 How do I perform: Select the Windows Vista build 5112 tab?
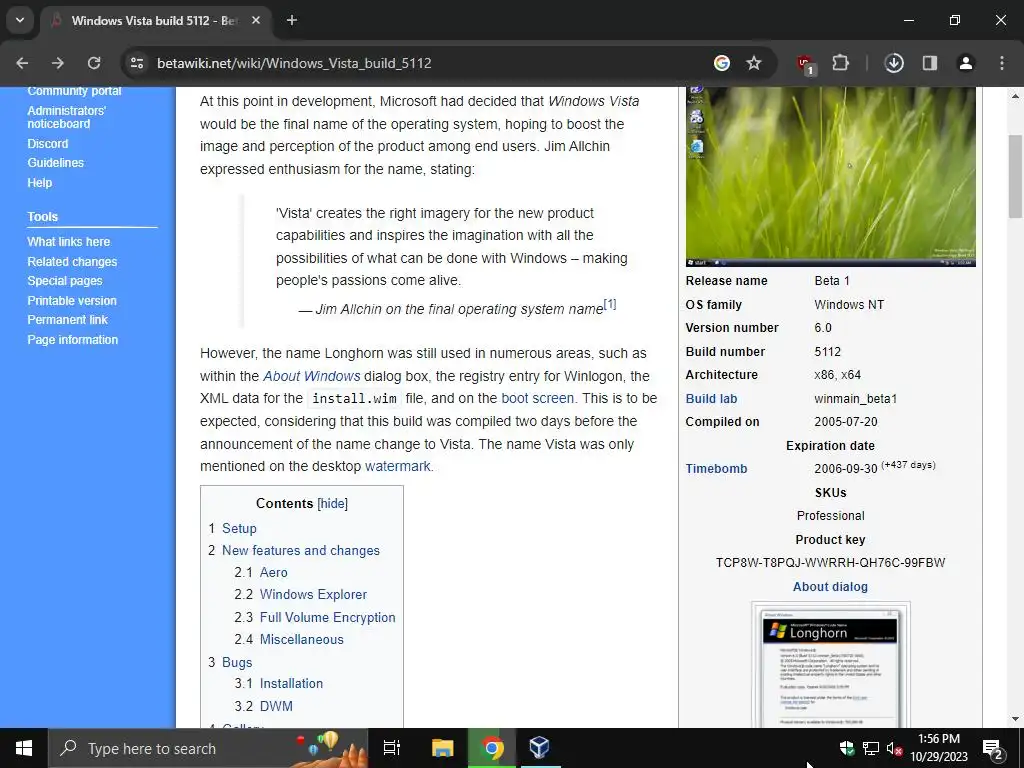(154, 21)
